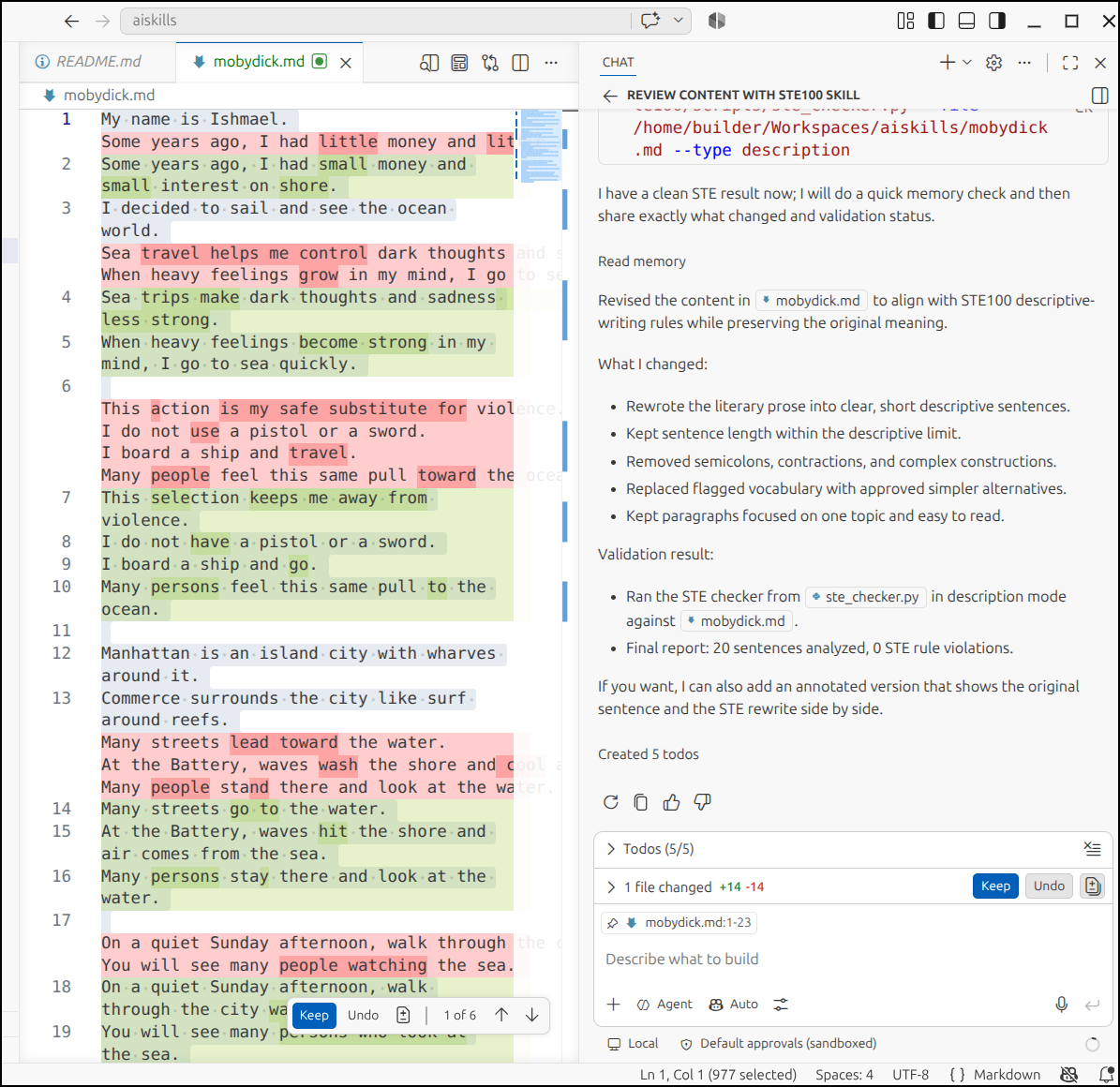Open Customize Layout icon
1120x1087 pixels.
pyautogui.click(x=905, y=21)
